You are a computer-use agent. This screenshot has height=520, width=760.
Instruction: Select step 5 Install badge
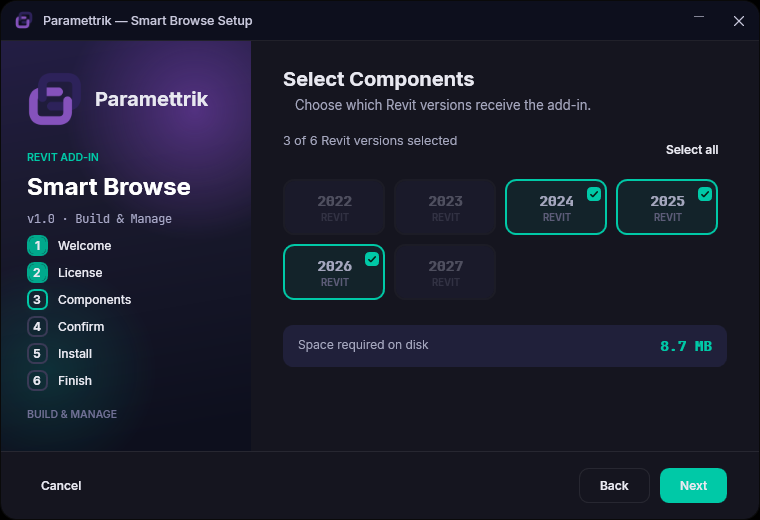(37, 354)
